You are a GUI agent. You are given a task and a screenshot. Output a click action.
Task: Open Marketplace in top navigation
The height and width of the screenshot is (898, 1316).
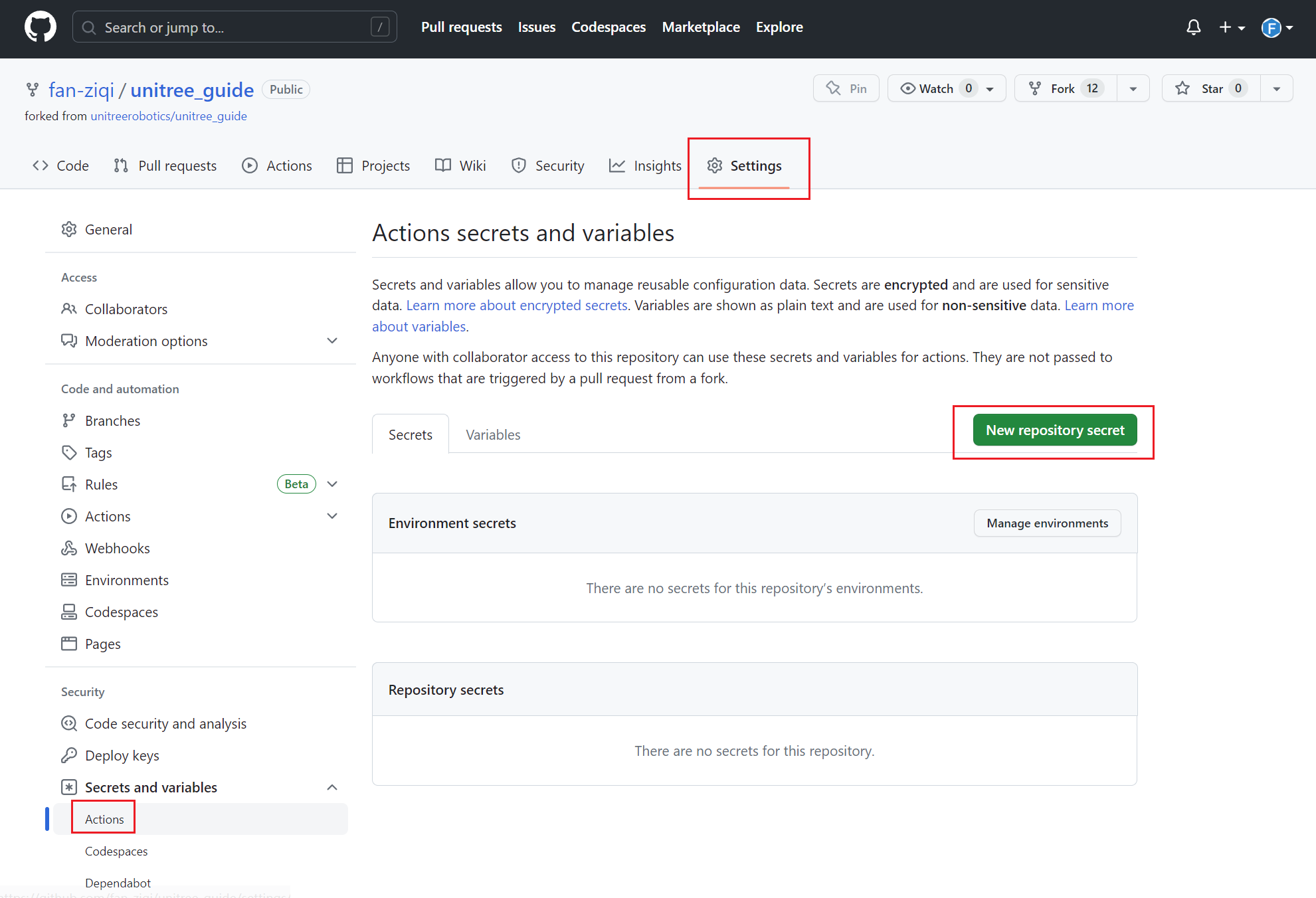(x=701, y=27)
